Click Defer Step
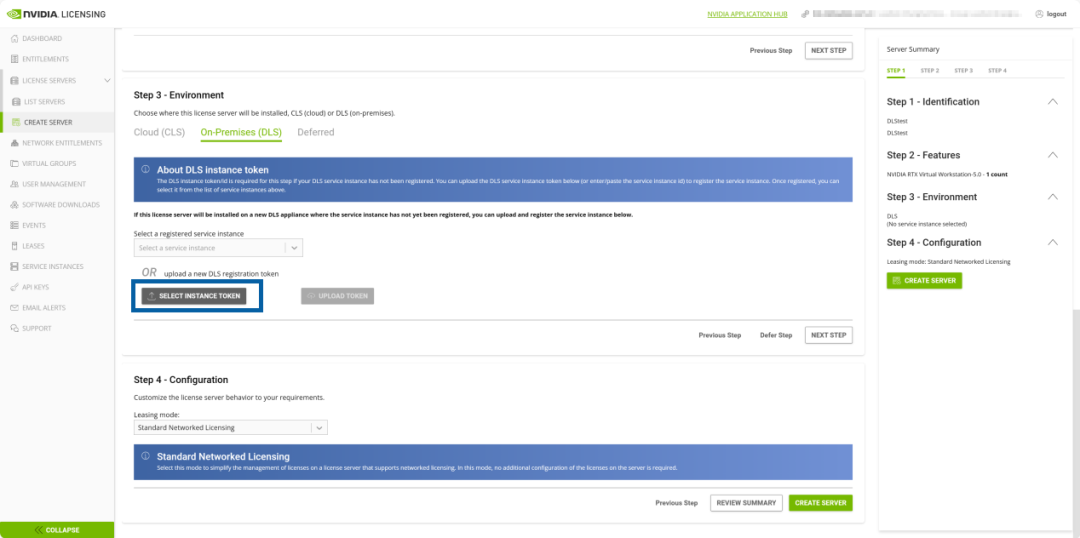 point(776,335)
